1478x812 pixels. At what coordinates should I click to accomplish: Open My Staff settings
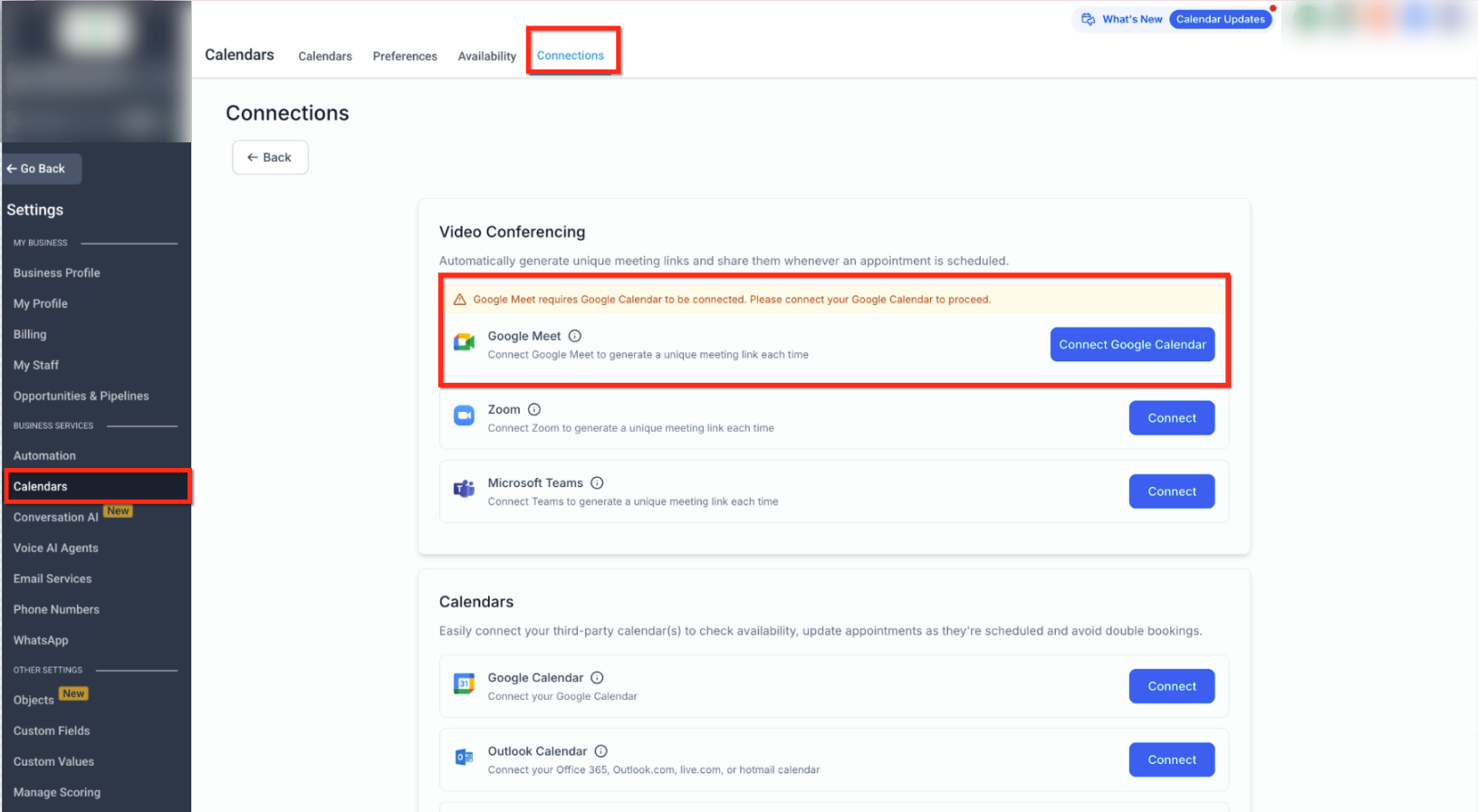pos(36,365)
